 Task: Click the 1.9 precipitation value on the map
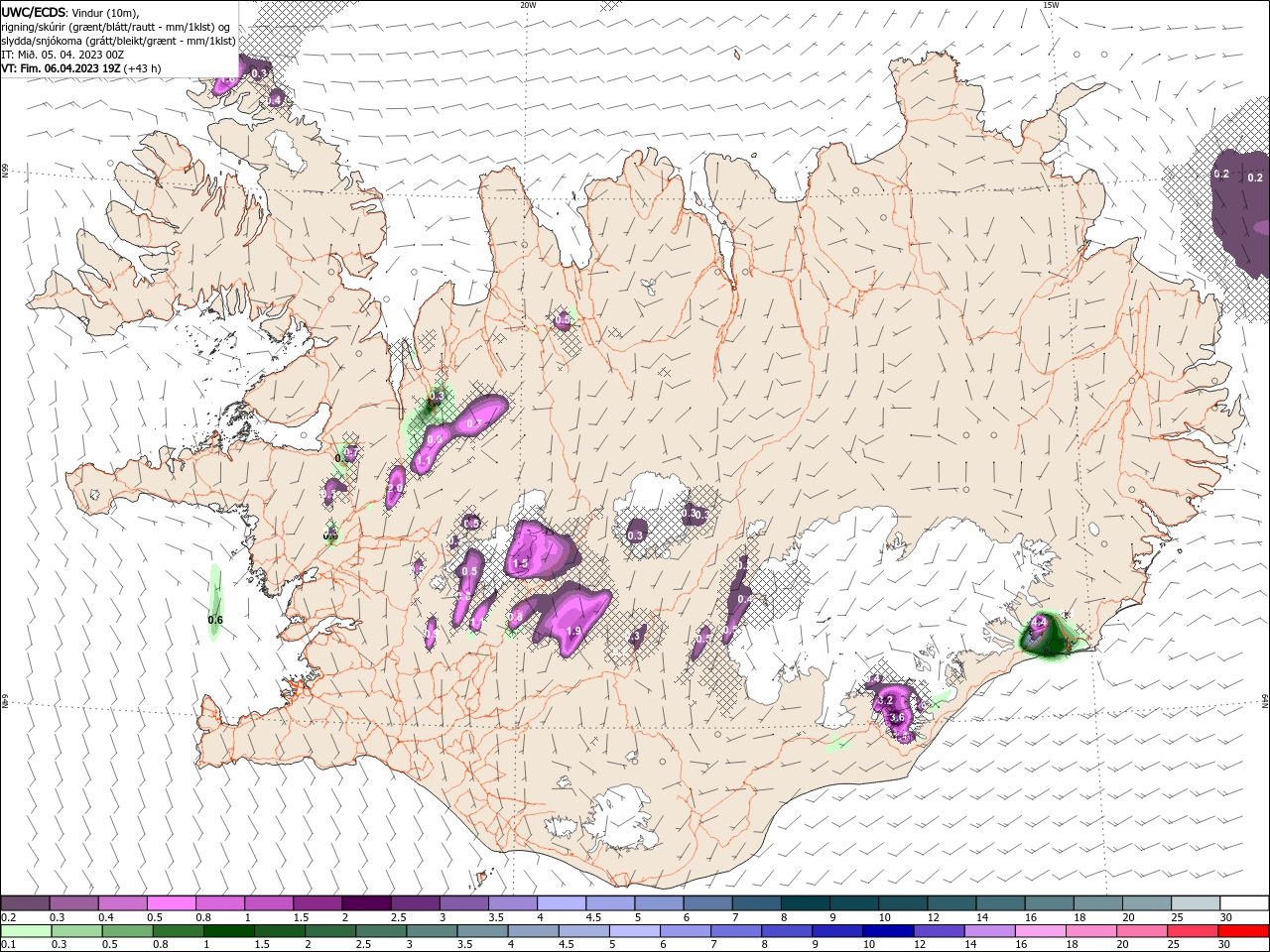pos(573,632)
